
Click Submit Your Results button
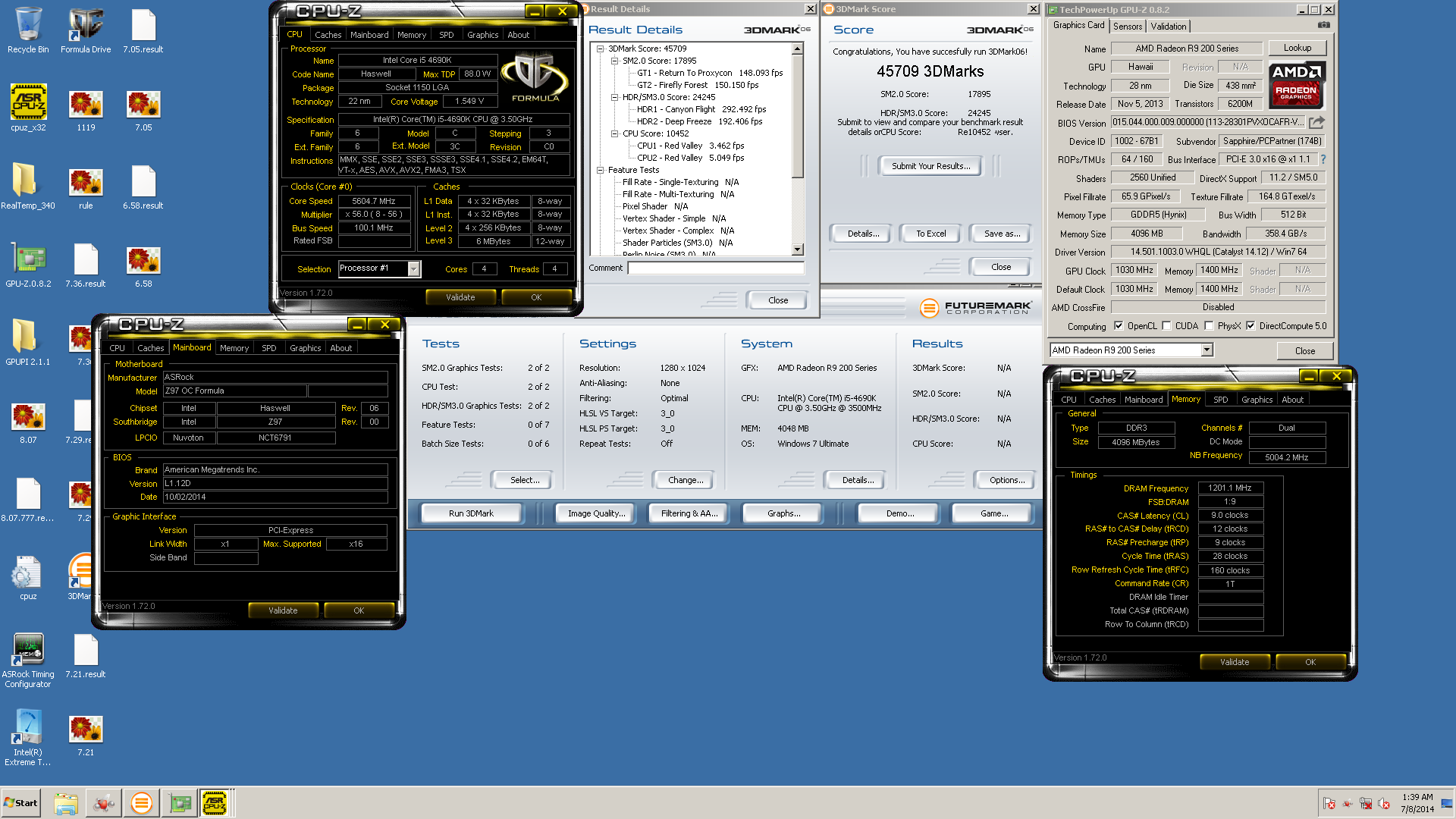930,166
